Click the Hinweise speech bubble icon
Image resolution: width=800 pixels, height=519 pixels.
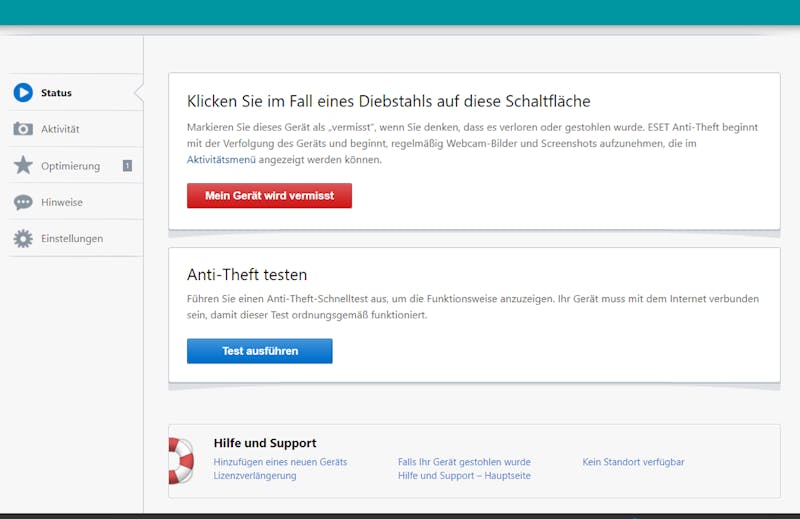(23, 202)
